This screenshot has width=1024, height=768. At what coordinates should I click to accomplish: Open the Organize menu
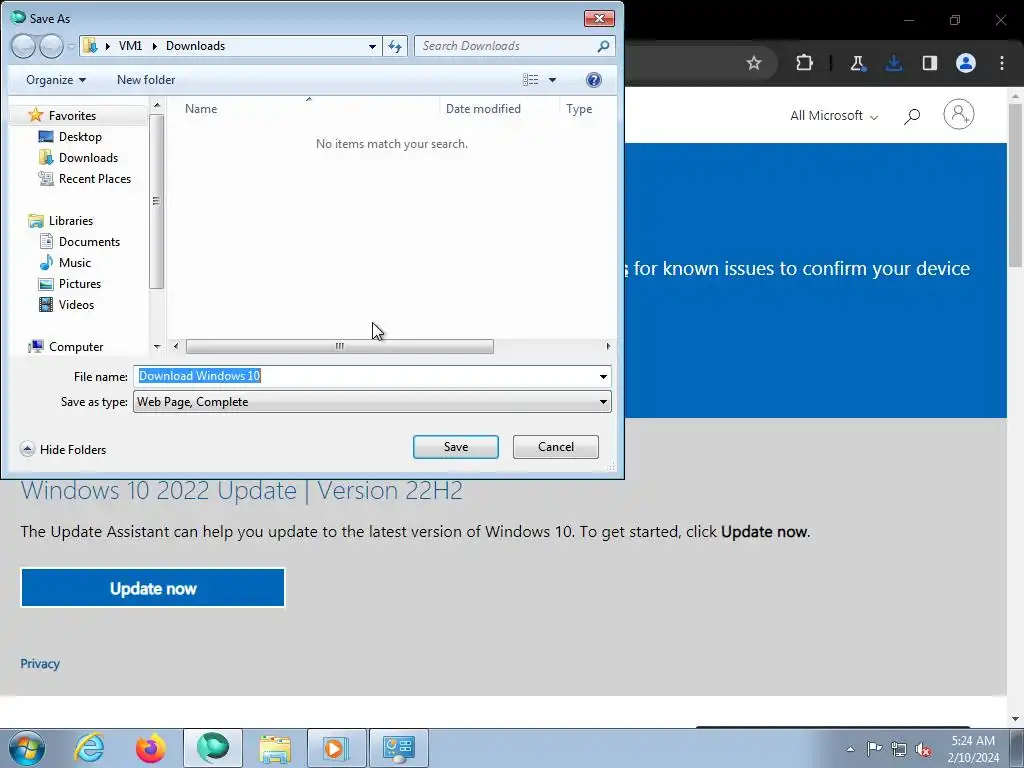56,80
